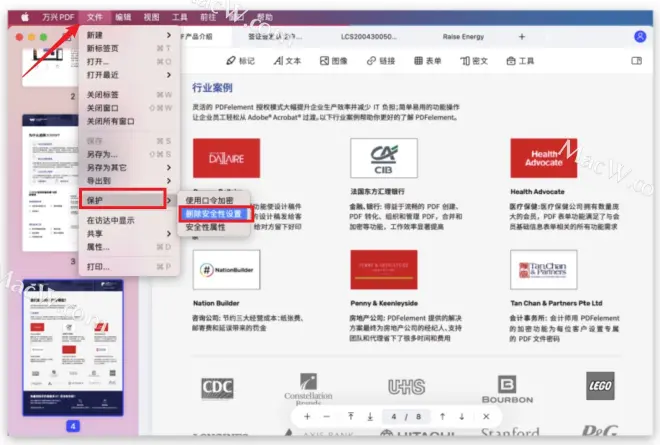Image resolution: width=660 pixels, height=445 pixels.
Task: Click the page number field showing 4
Action: tap(394, 416)
